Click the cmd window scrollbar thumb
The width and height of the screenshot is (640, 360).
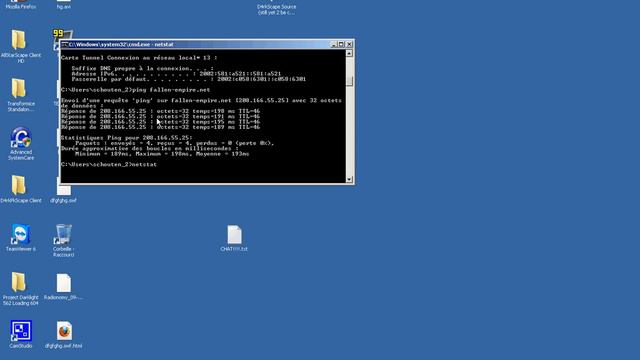(349, 81)
